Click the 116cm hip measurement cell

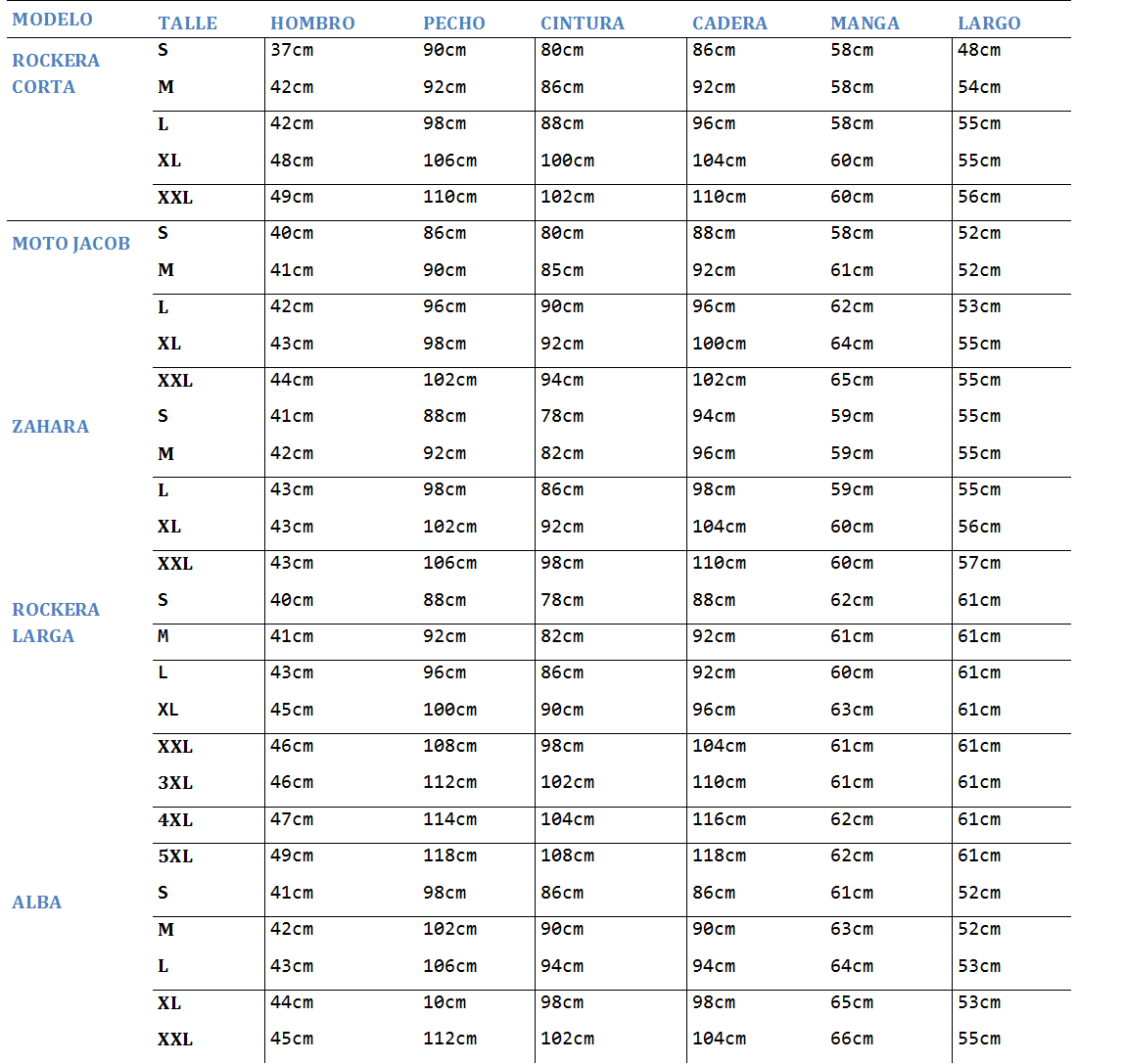pyautogui.click(x=719, y=819)
